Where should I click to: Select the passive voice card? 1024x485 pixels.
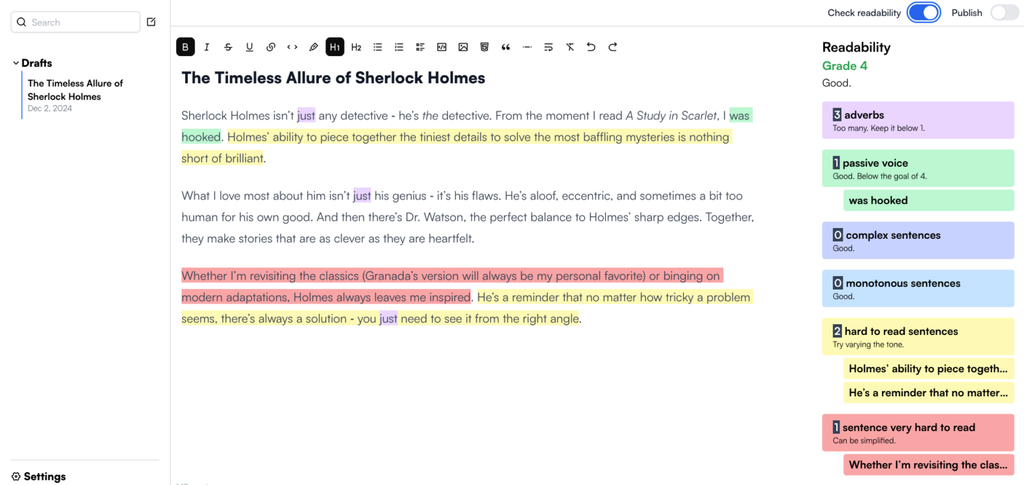click(x=918, y=168)
